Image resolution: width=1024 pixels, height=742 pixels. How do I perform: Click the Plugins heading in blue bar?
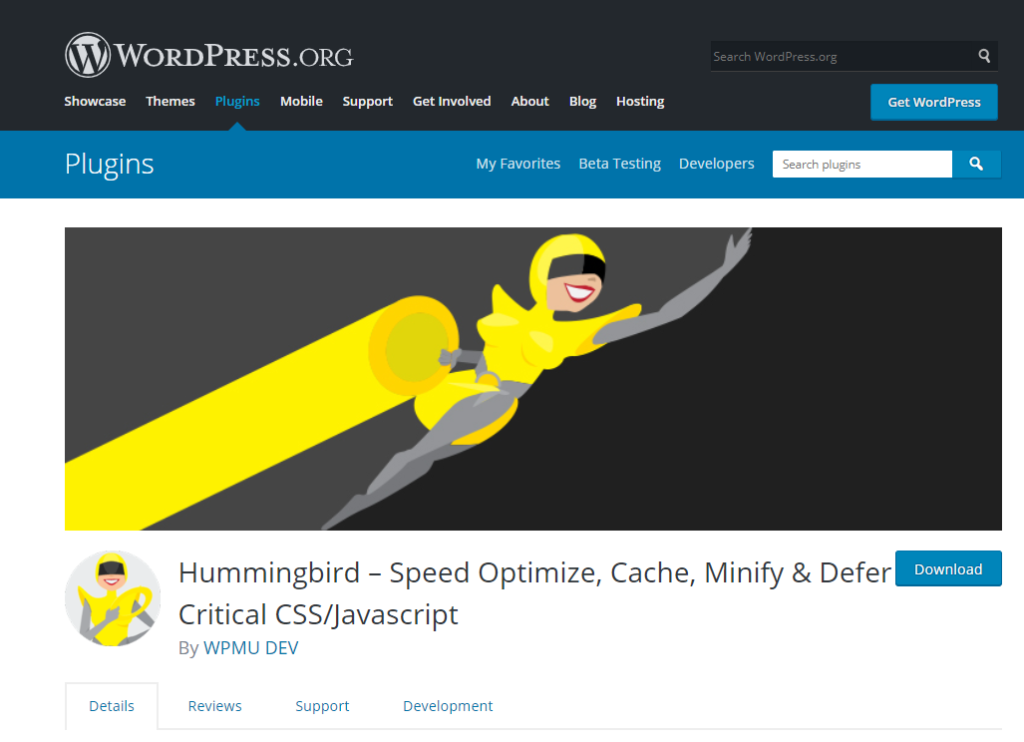[109, 164]
